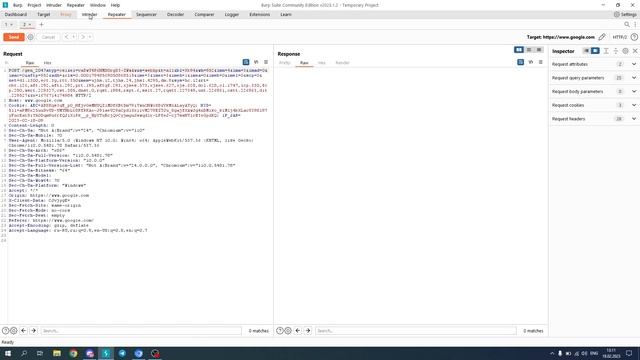Select Repeater sub-tab 2

click(x=27, y=24)
